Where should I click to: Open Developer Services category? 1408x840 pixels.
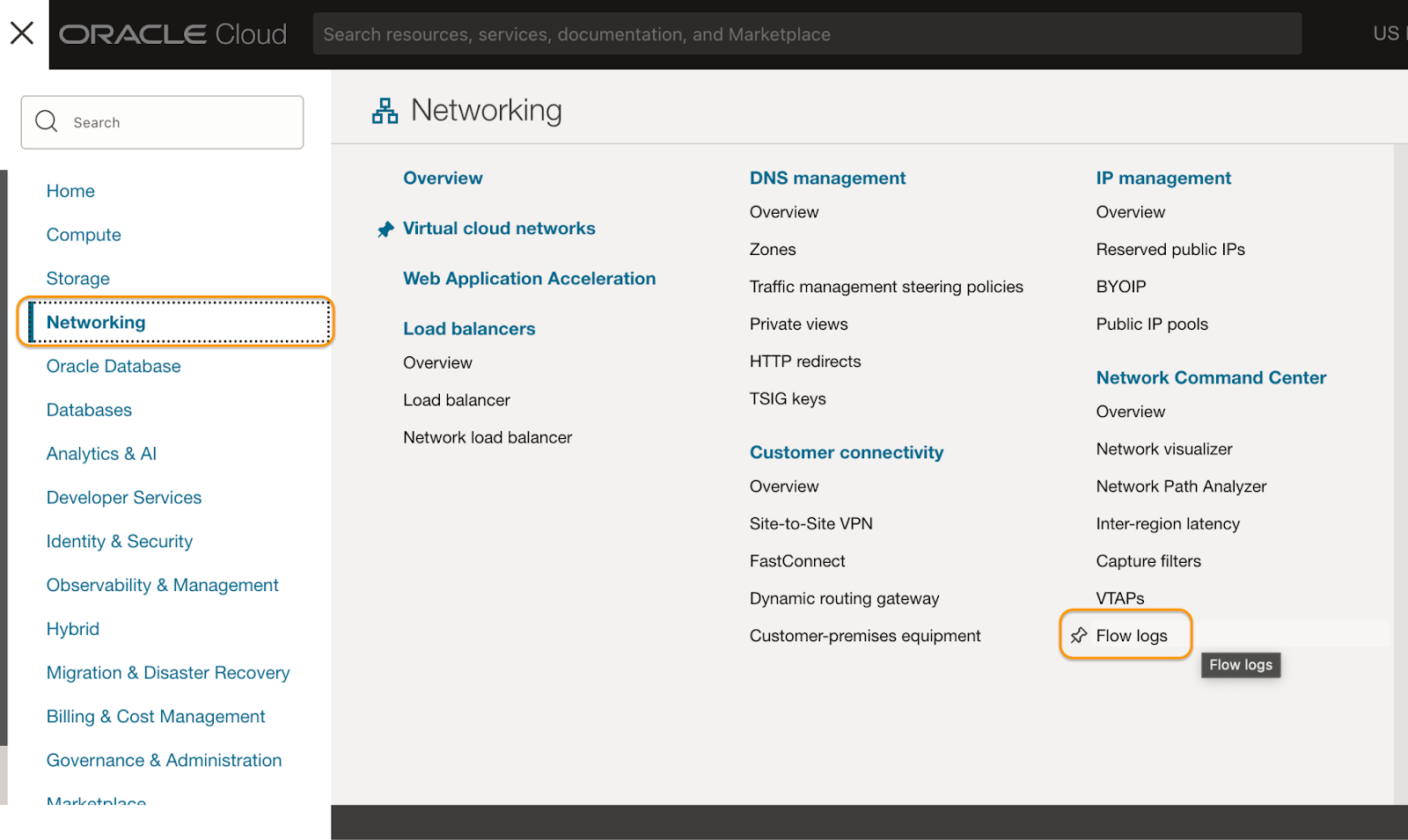pyautogui.click(x=124, y=498)
